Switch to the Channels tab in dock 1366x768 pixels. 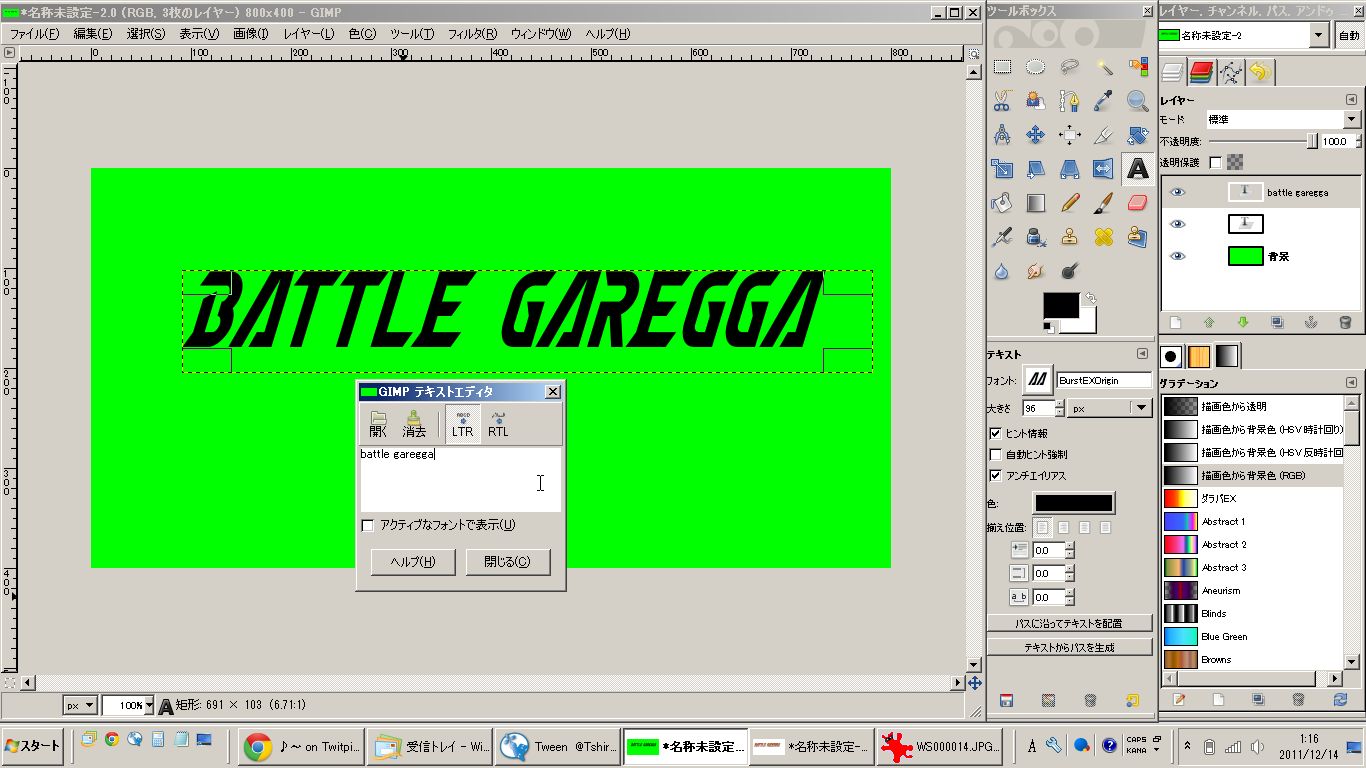1201,72
